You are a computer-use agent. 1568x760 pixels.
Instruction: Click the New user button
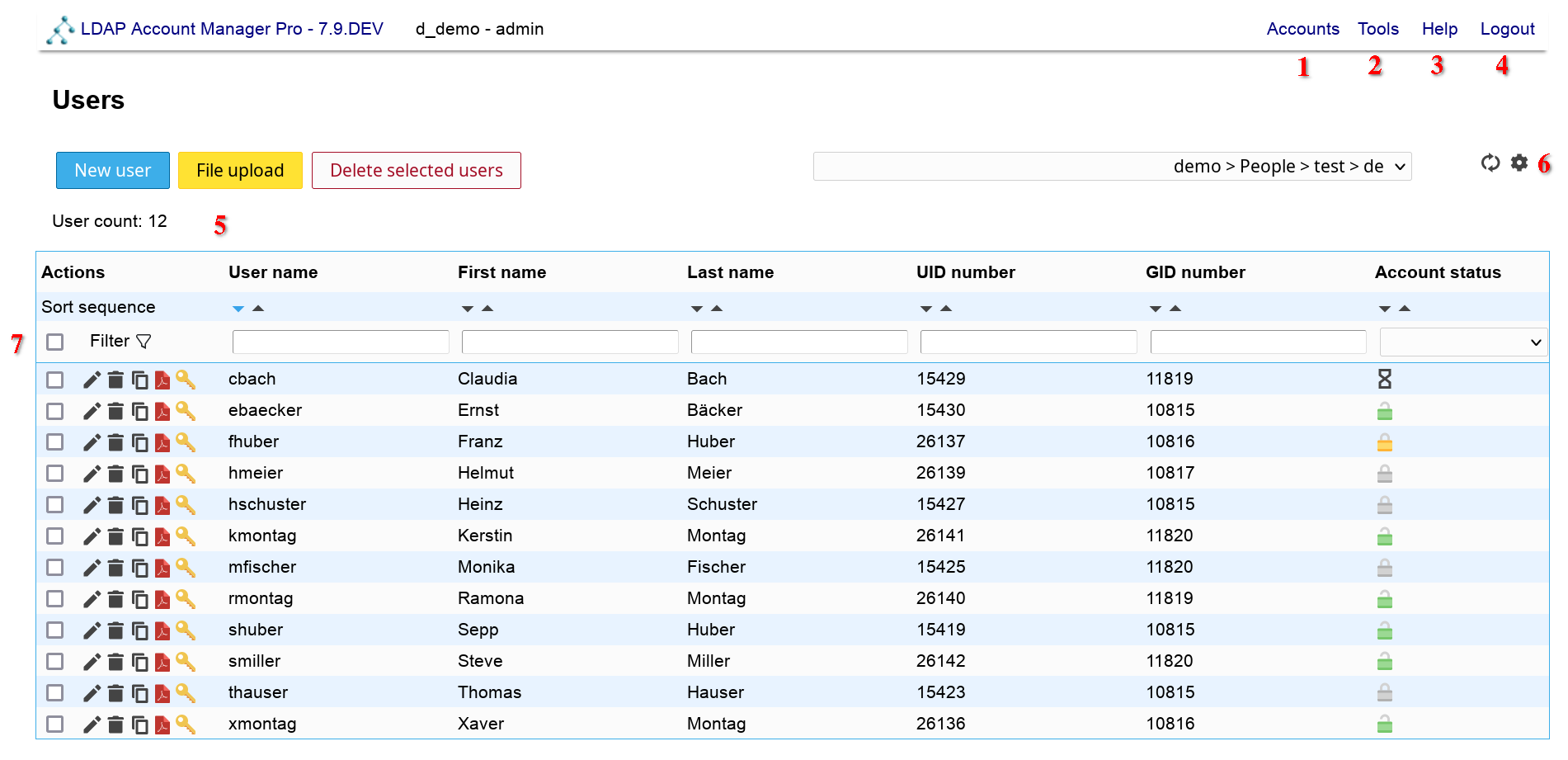point(113,171)
